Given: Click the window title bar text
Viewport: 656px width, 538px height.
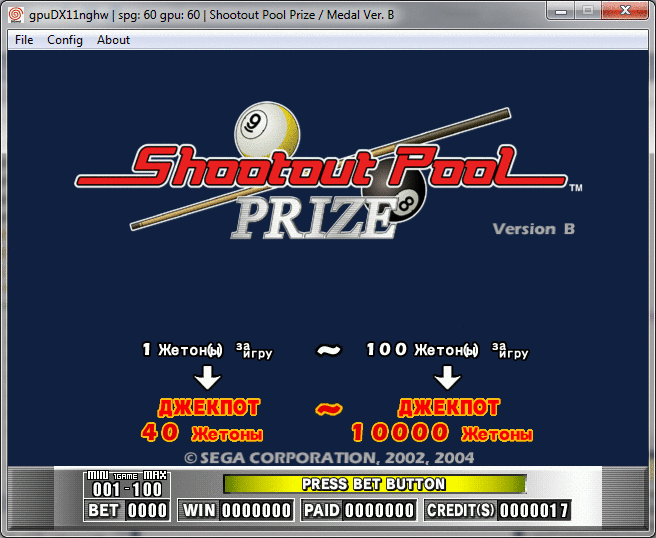Looking at the screenshot, I should [x=212, y=15].
